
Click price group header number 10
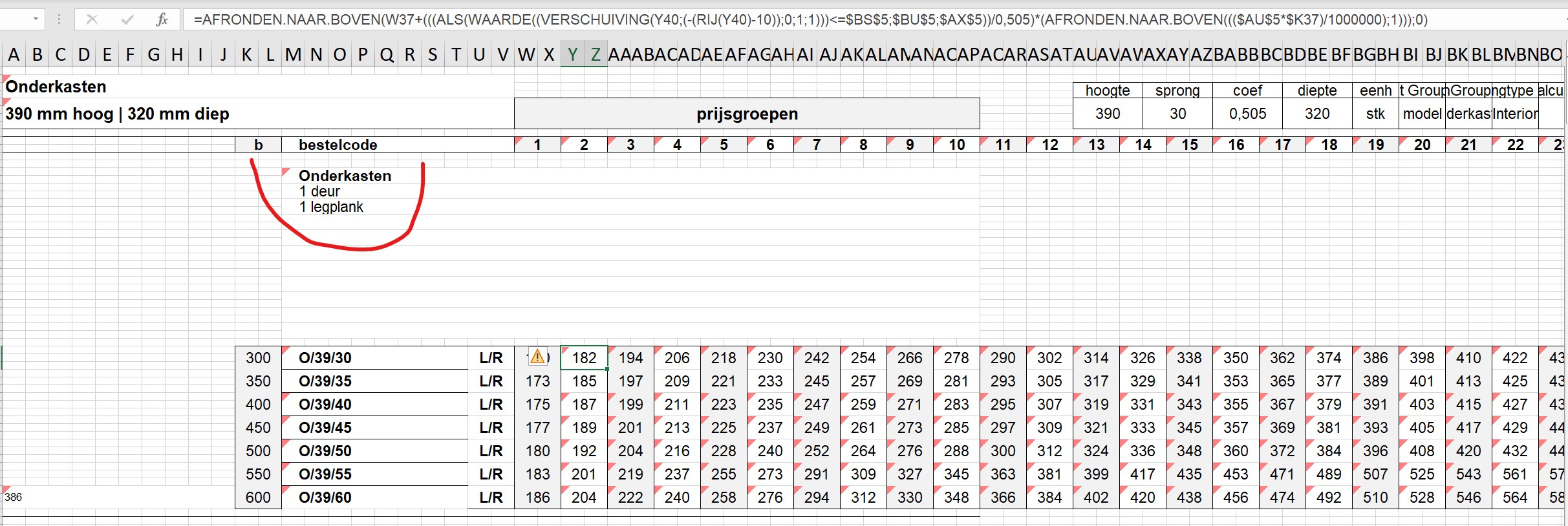point(956,145)
